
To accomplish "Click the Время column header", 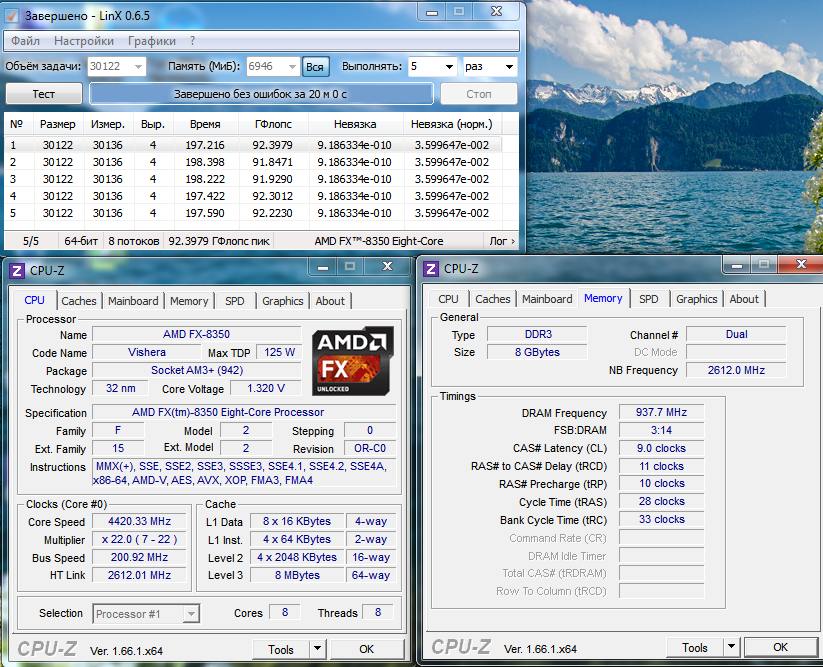I will tap(205, 124).
